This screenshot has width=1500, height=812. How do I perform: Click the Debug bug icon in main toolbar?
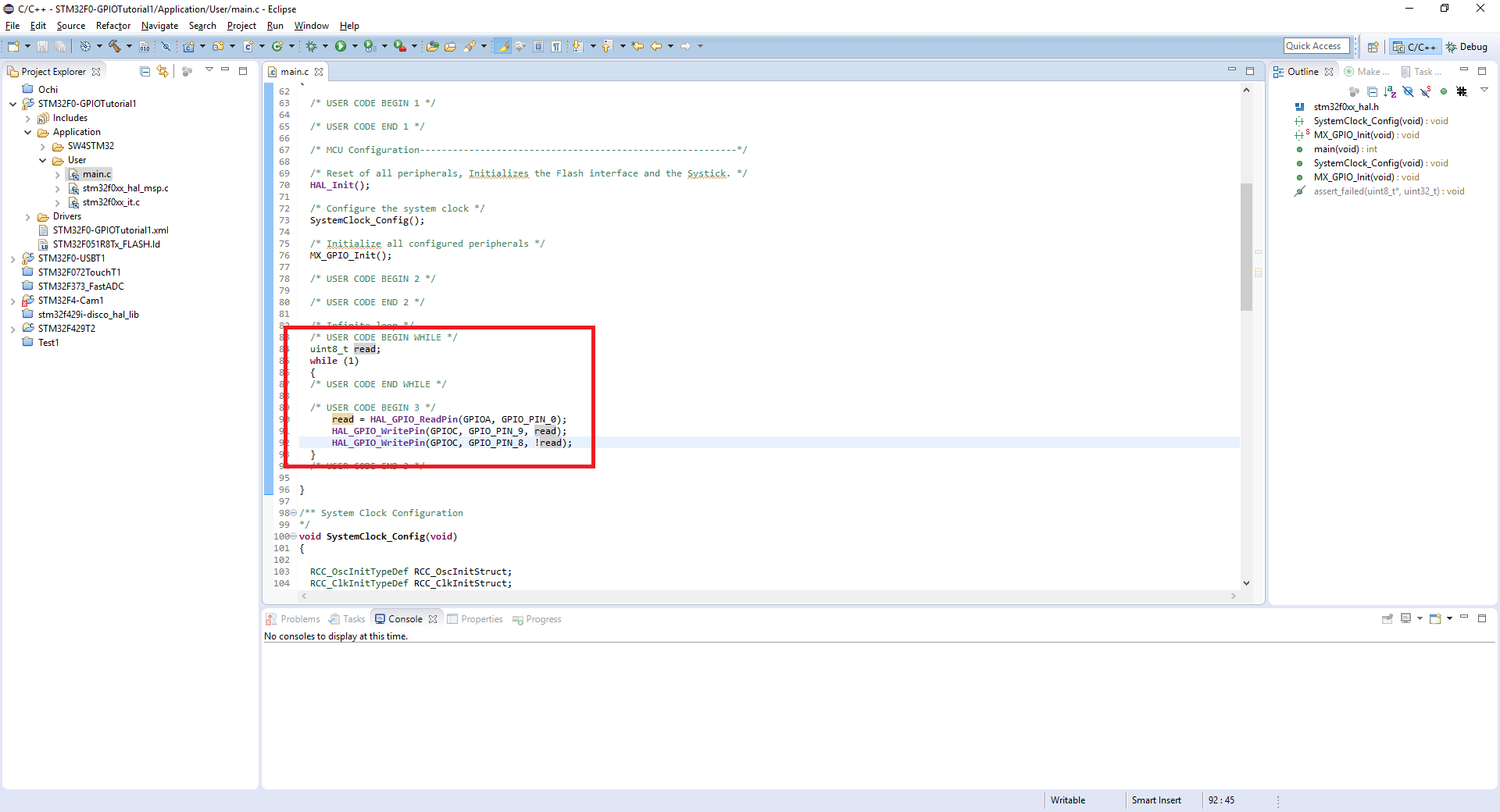311,47
